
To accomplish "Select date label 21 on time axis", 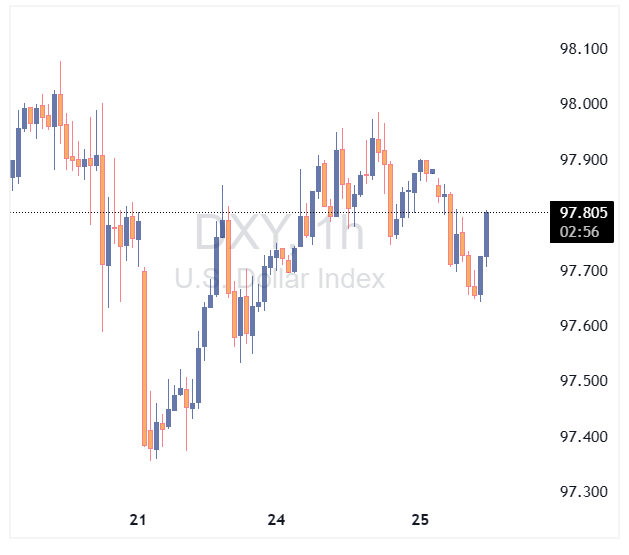I will (x=138, y=520).
